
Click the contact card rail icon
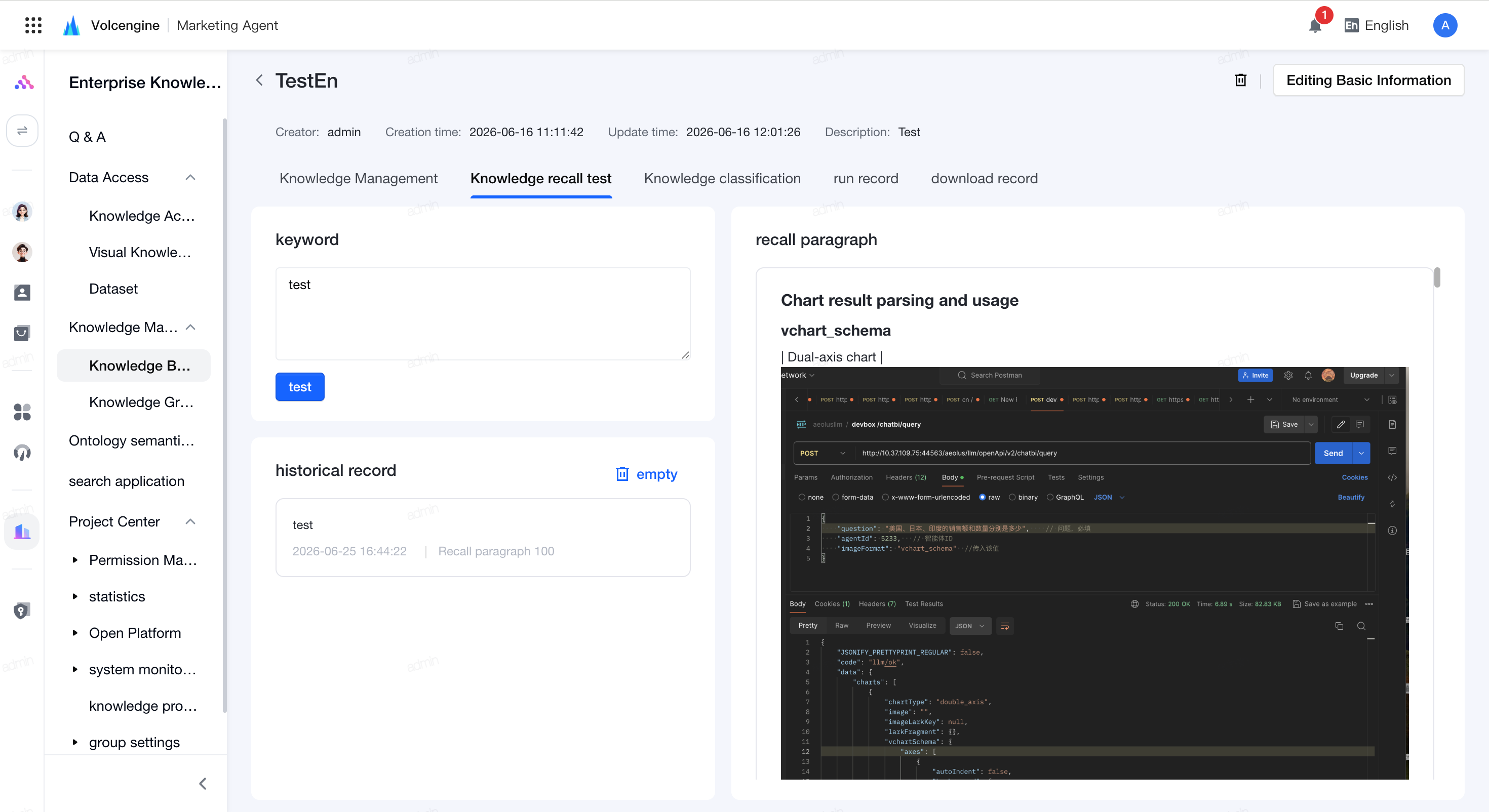[22, 293]
